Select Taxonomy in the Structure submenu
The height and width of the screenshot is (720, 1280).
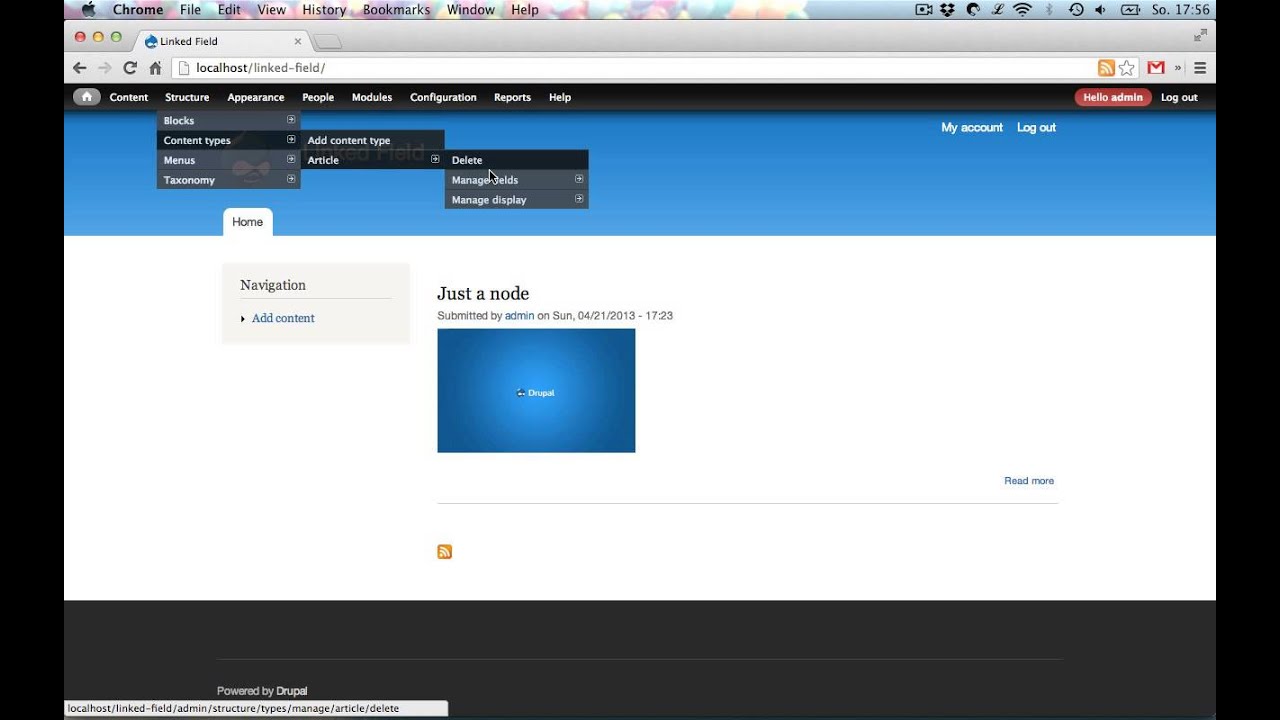[x=228, y=180]
